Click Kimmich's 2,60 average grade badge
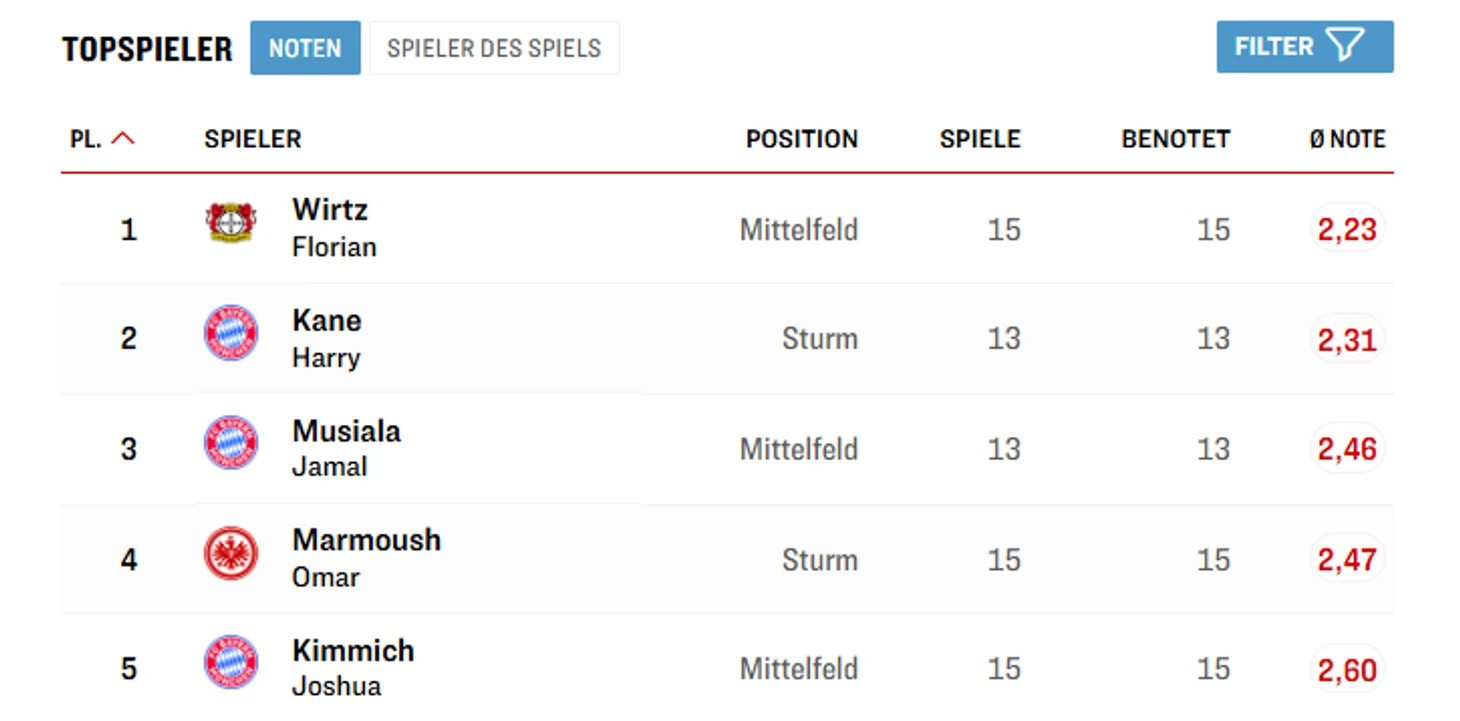Image resolution: width=1460 pixels, height=721 pixels. click(1347, 669)
